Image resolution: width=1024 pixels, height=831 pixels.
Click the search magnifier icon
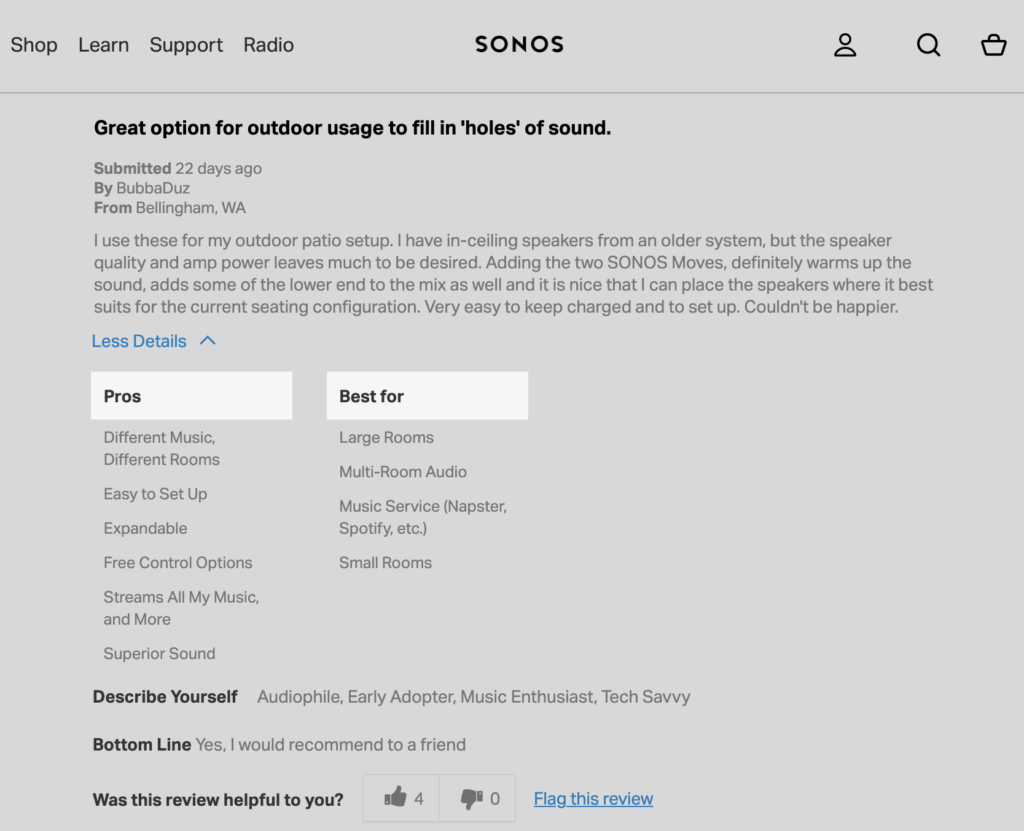coord(928,45)
